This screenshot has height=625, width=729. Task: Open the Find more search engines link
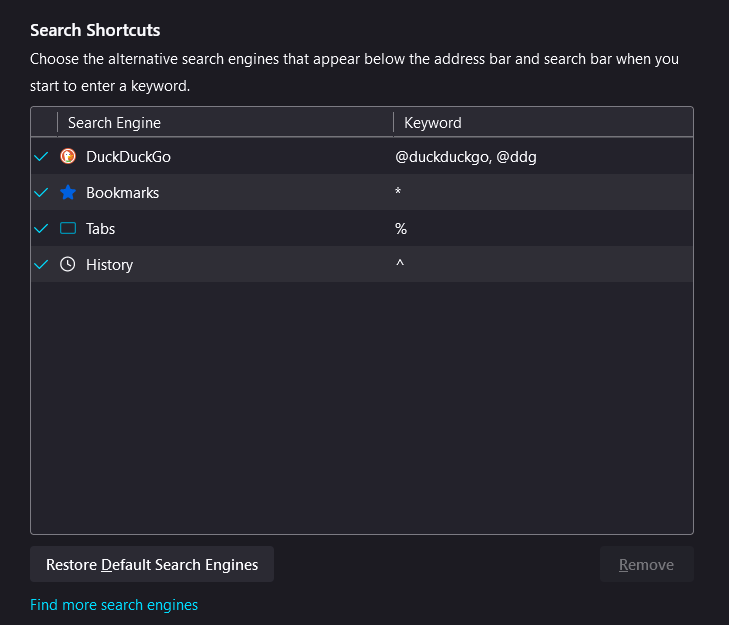114,604
